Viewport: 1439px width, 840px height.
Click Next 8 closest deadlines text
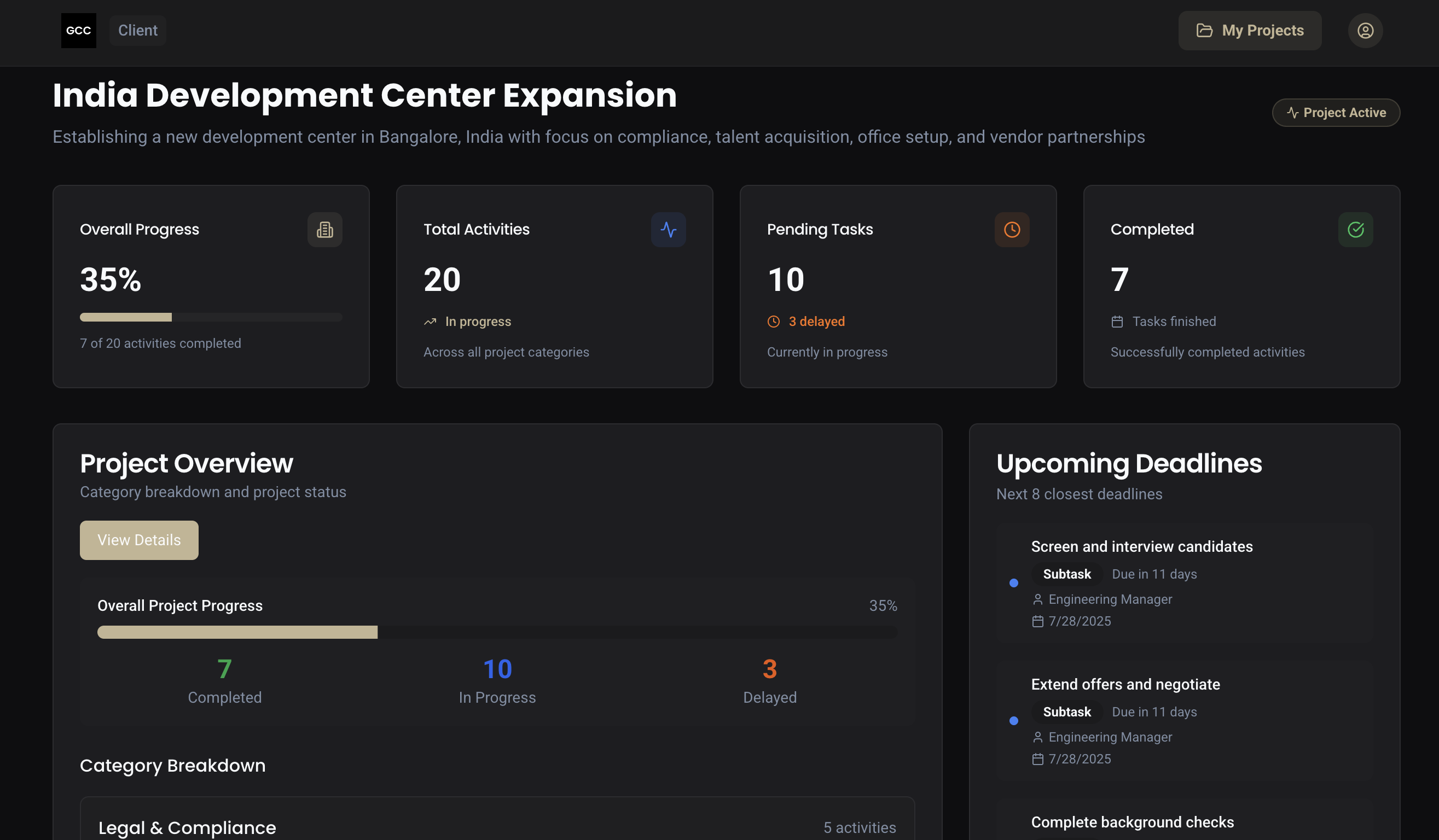click(x=1078, y=494)
